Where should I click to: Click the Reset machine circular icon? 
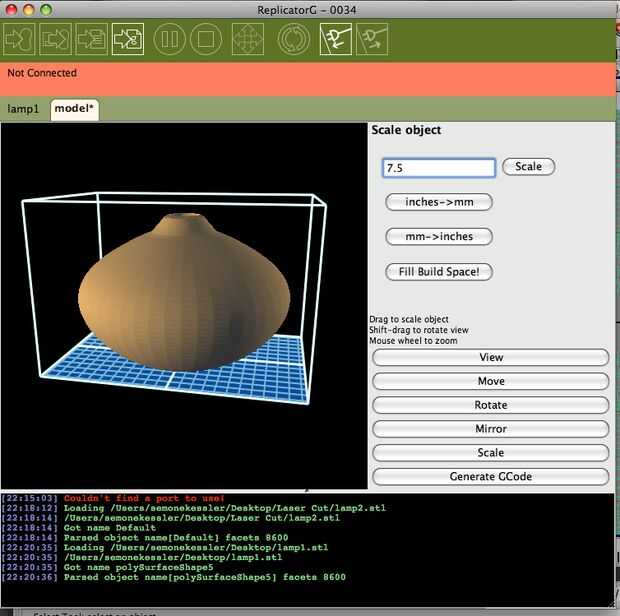[x=294, y=39]
